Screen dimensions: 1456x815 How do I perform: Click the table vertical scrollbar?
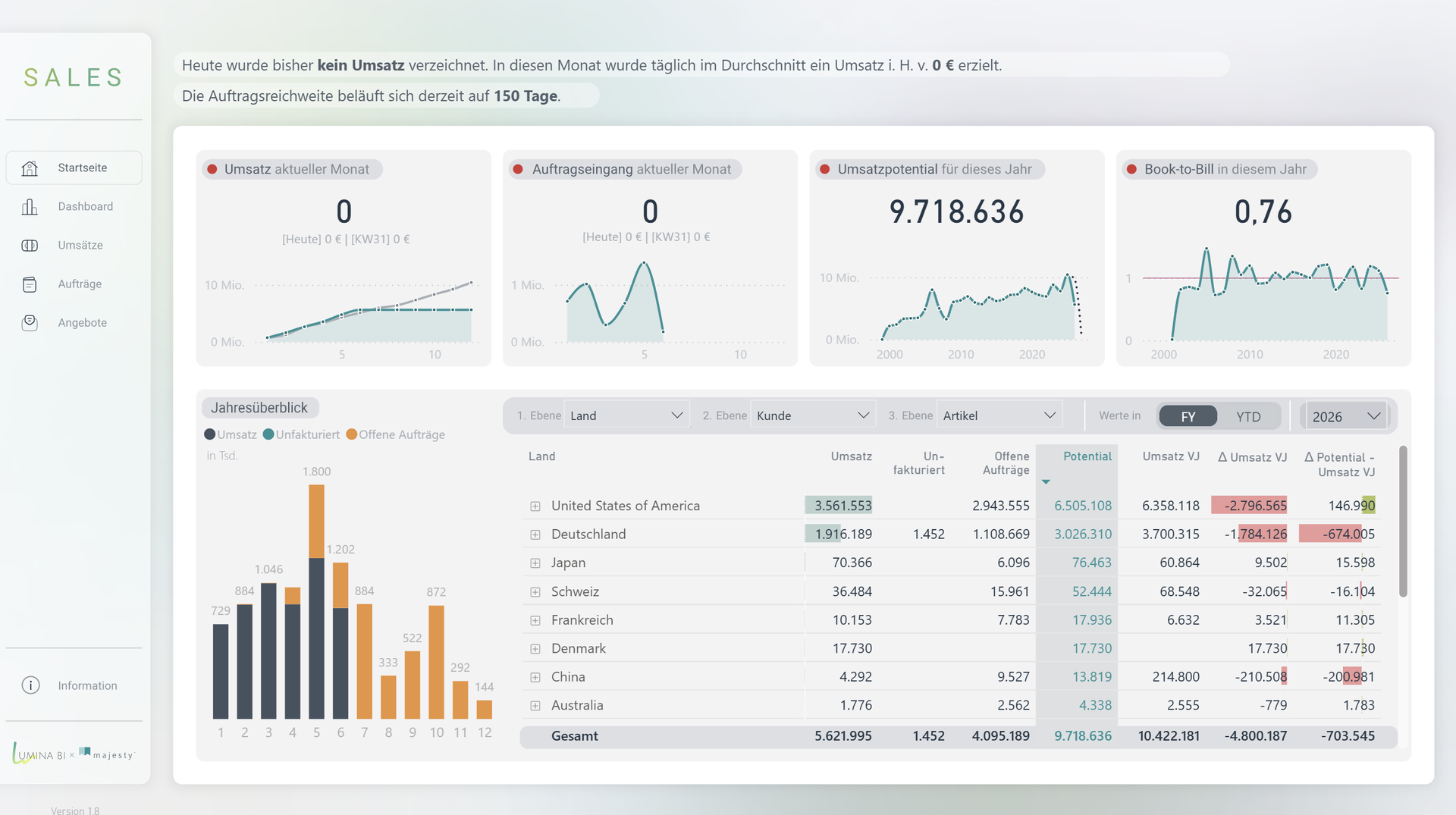[1403, 522]
